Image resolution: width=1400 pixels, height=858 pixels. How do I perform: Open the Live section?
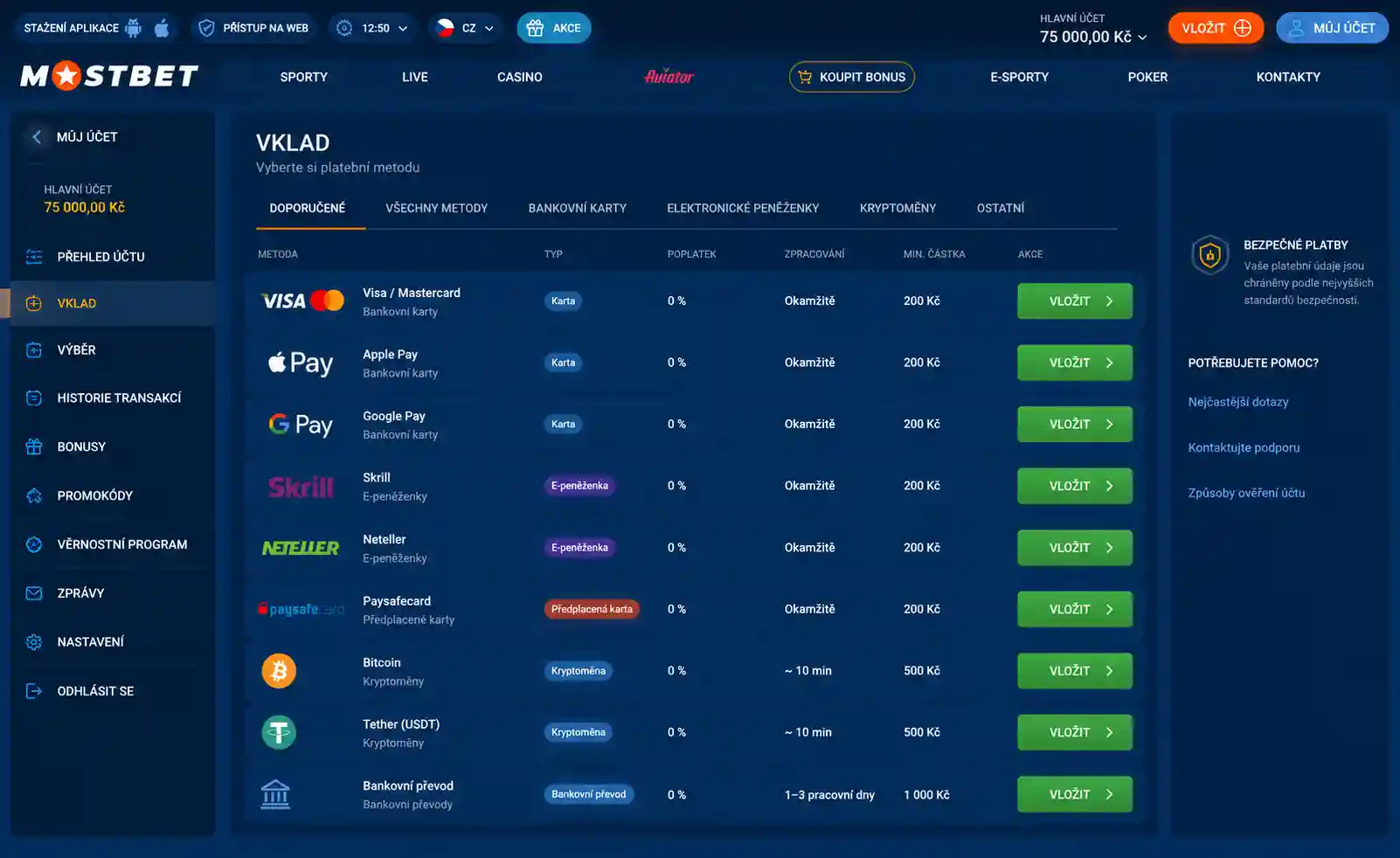click(x=415, y=77)
